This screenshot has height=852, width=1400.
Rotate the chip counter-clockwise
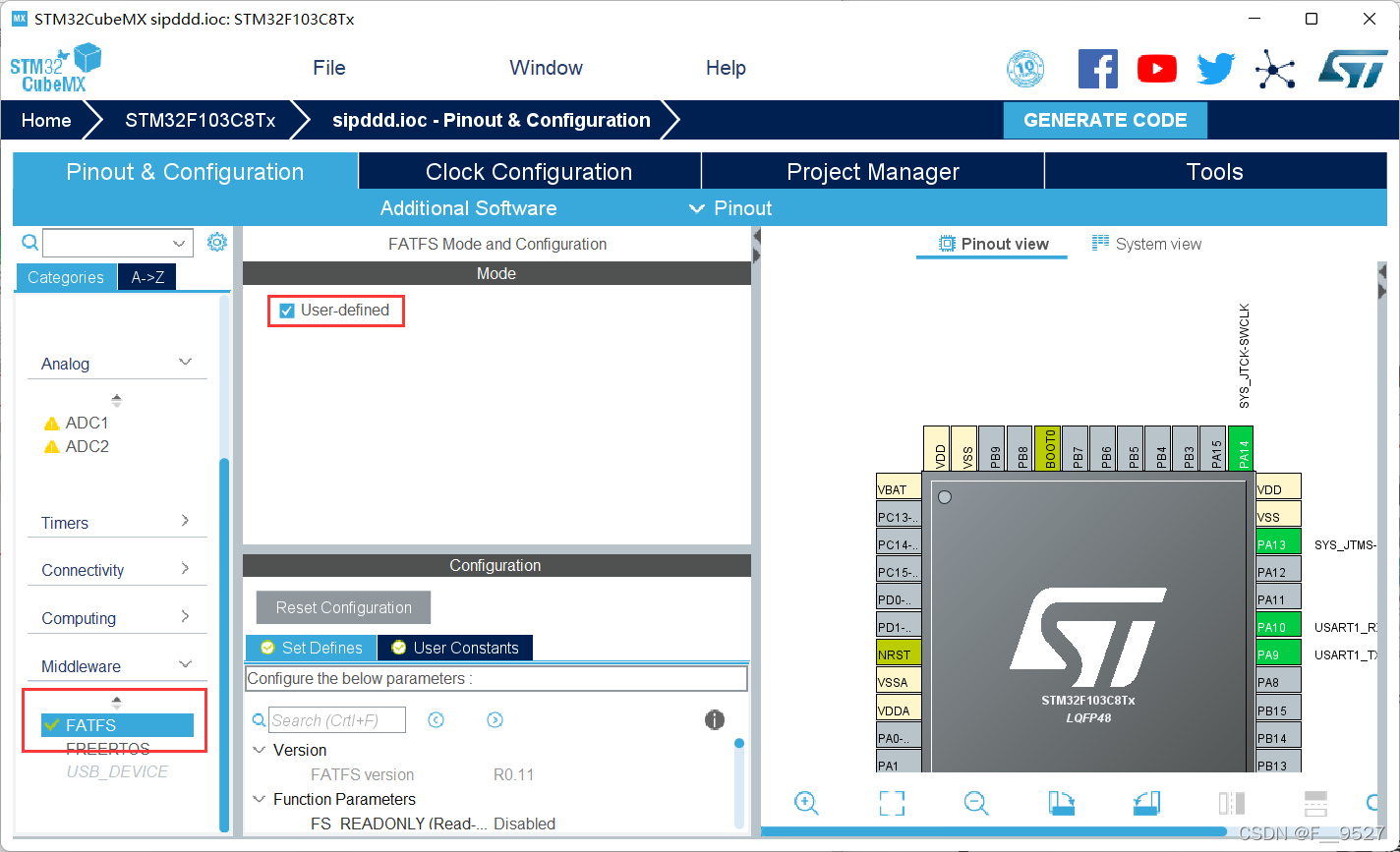(x=1146, y=803)
